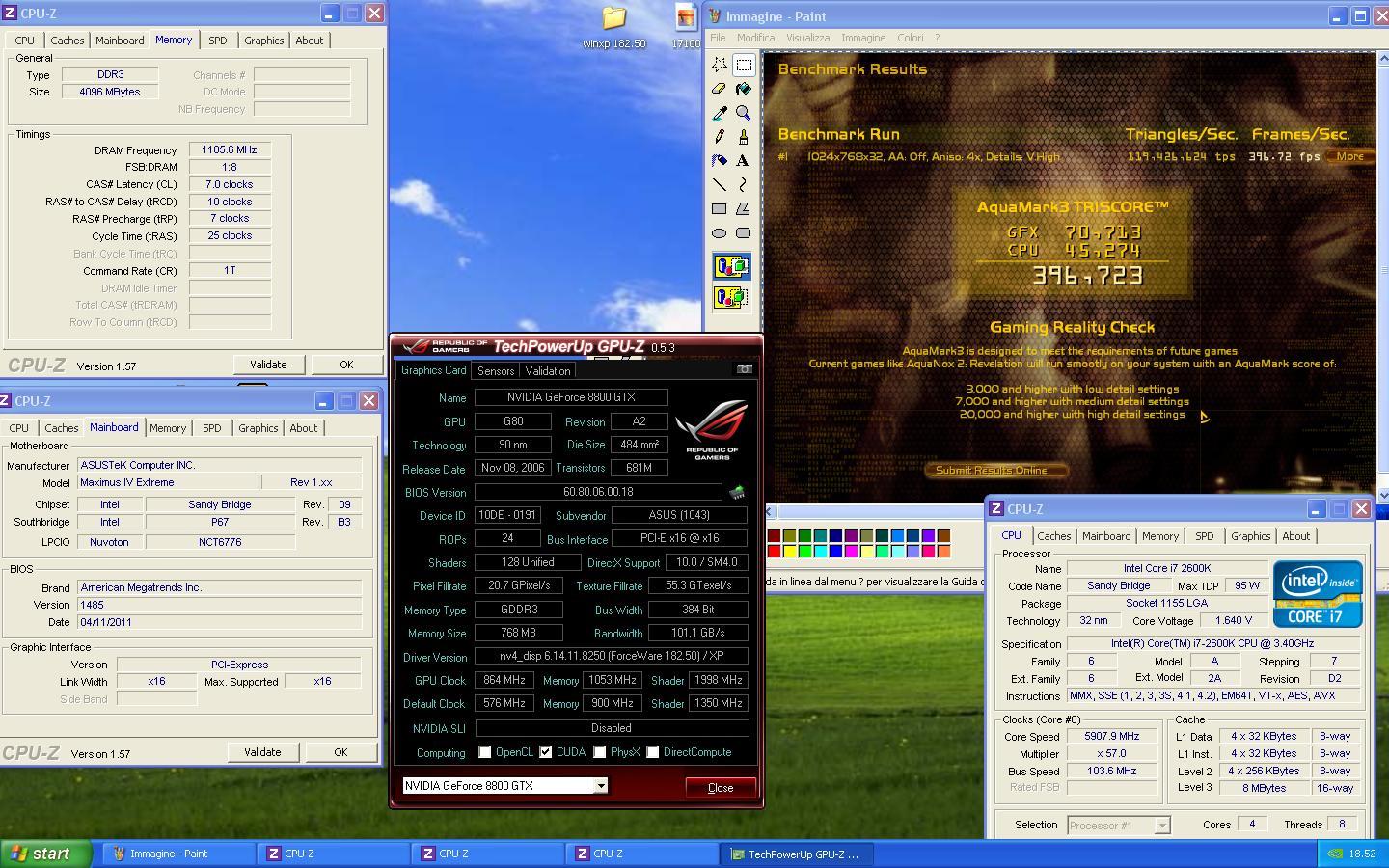Select the Brush tool in Paint

(x=744, y=137)
